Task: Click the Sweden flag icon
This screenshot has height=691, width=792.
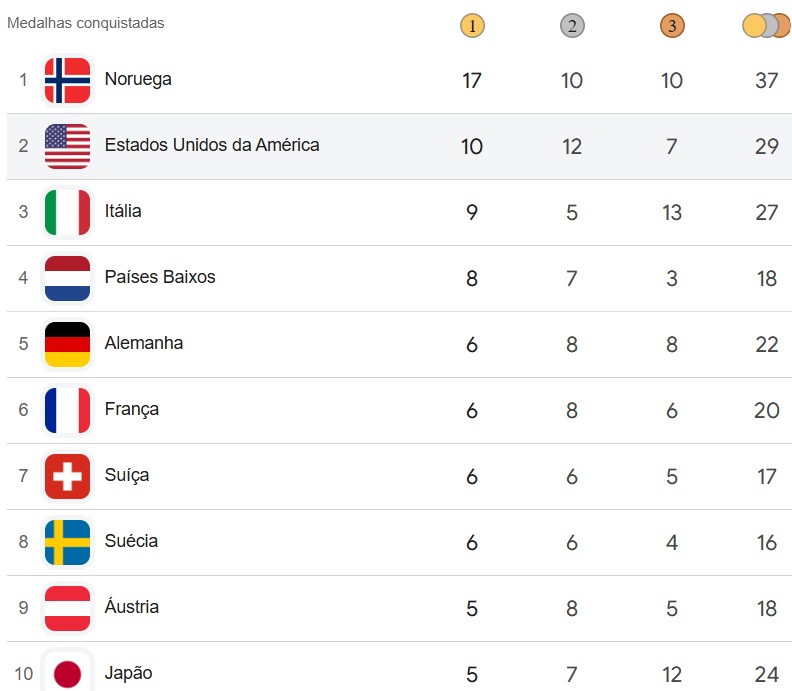Action: point(67,542)
